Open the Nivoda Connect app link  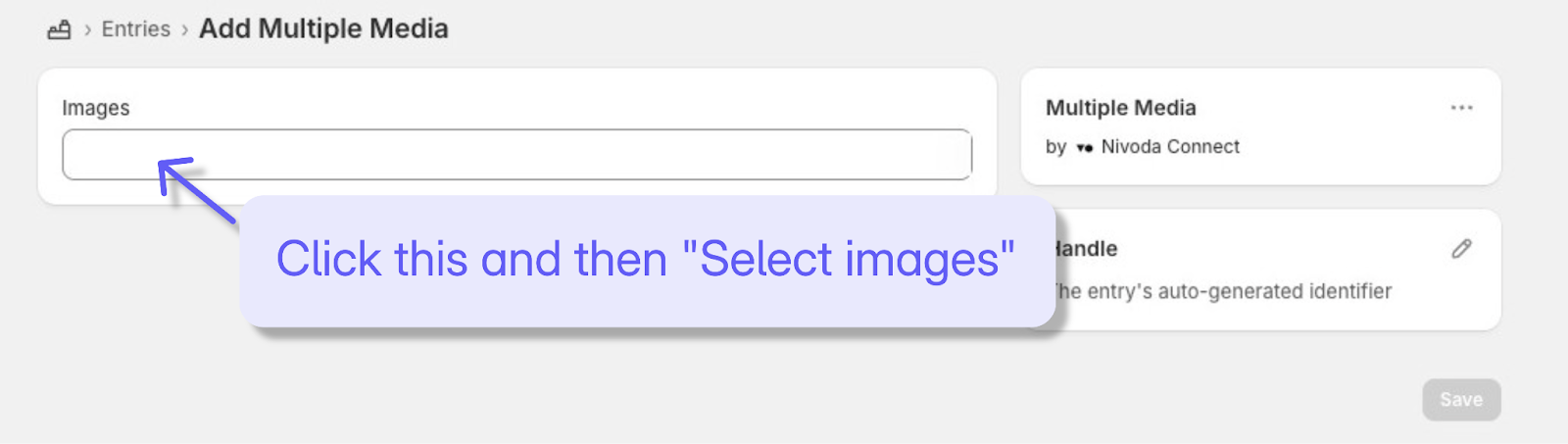coord(1170,147)
